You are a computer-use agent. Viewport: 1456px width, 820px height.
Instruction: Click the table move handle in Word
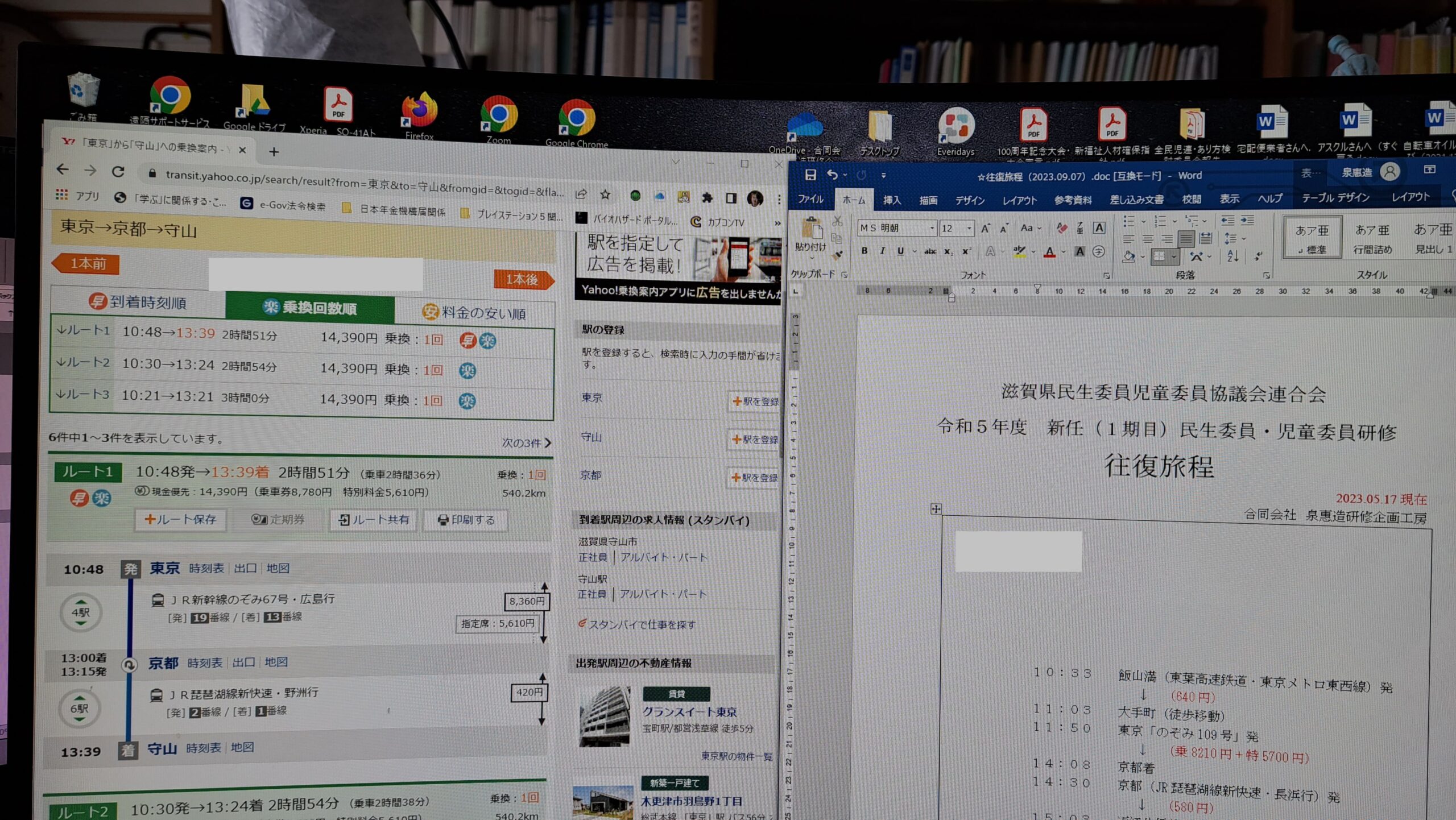[x=936, y=509]
